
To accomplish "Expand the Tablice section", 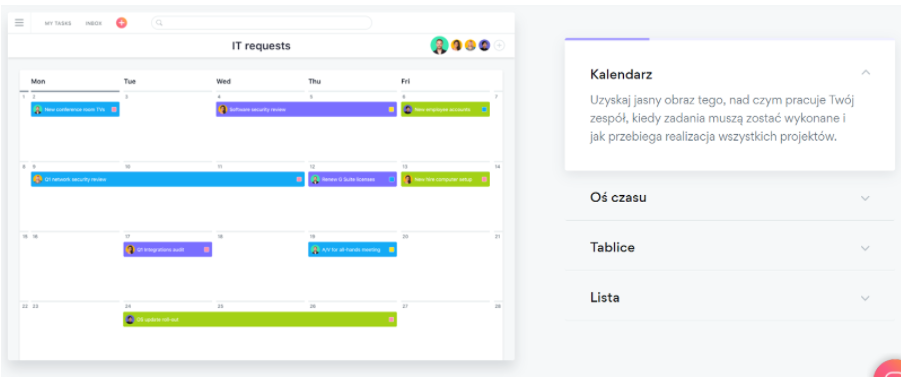I will pos(730,248).
